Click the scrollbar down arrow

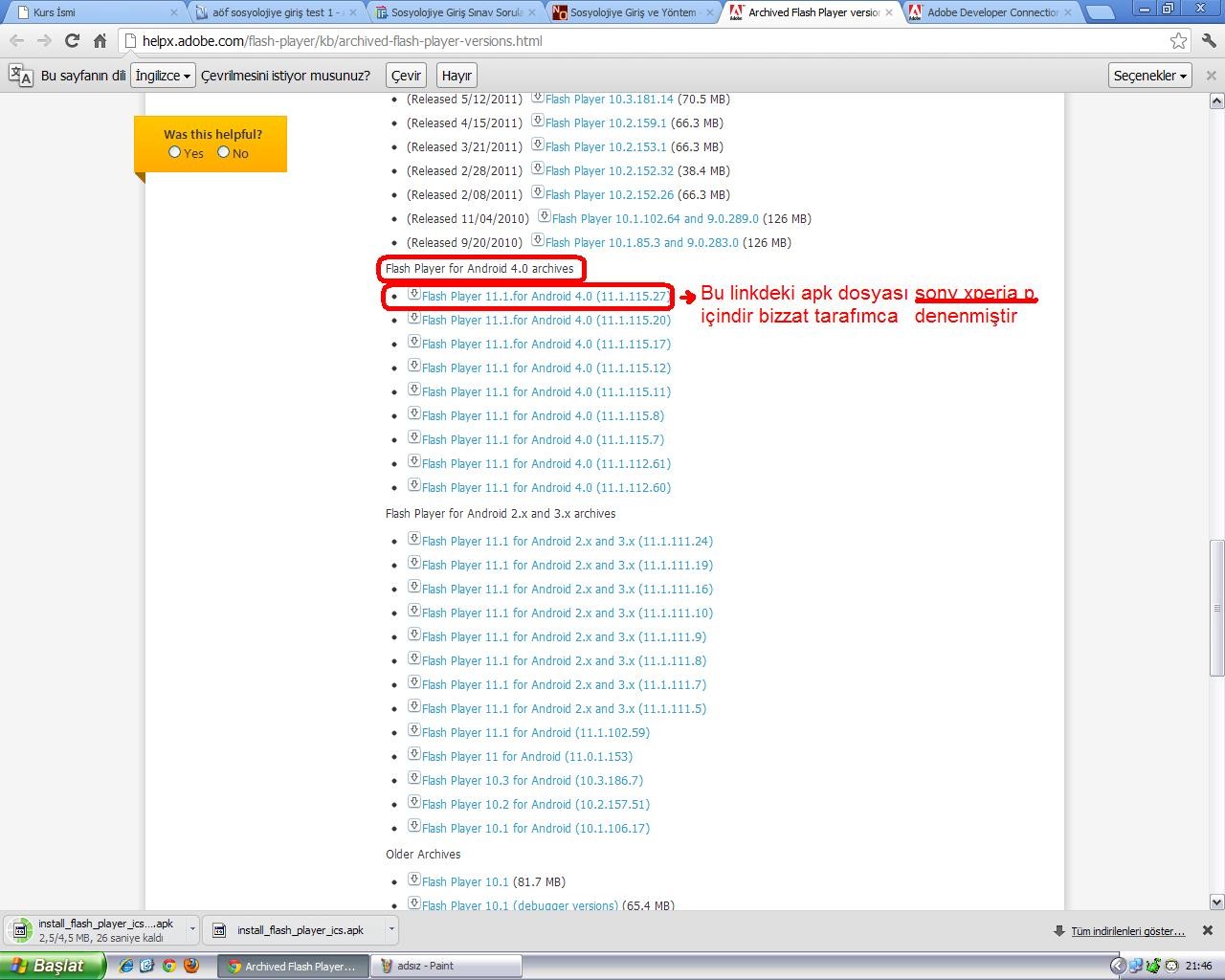[1216, 902]
